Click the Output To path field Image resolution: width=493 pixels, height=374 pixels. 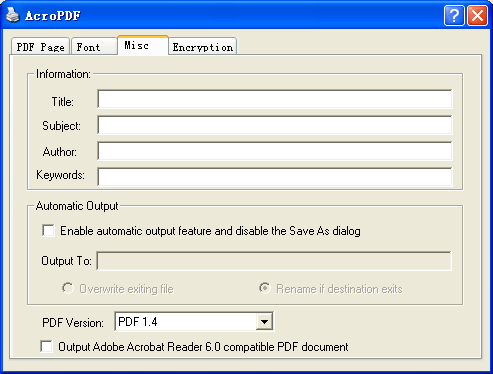pyautogui.click(x=274, y=261)
